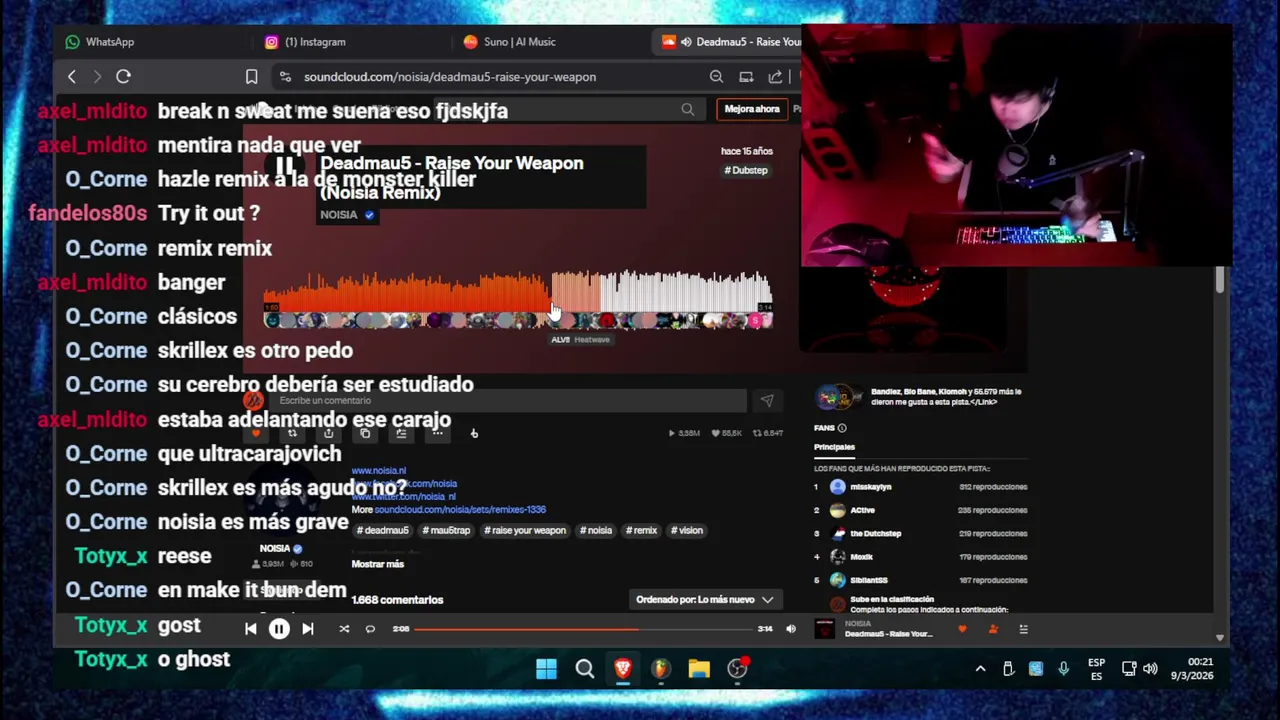1280x720 pixels.
Task: Copy the track link icon
Action: pyautogui.click(x=365, y=433)
